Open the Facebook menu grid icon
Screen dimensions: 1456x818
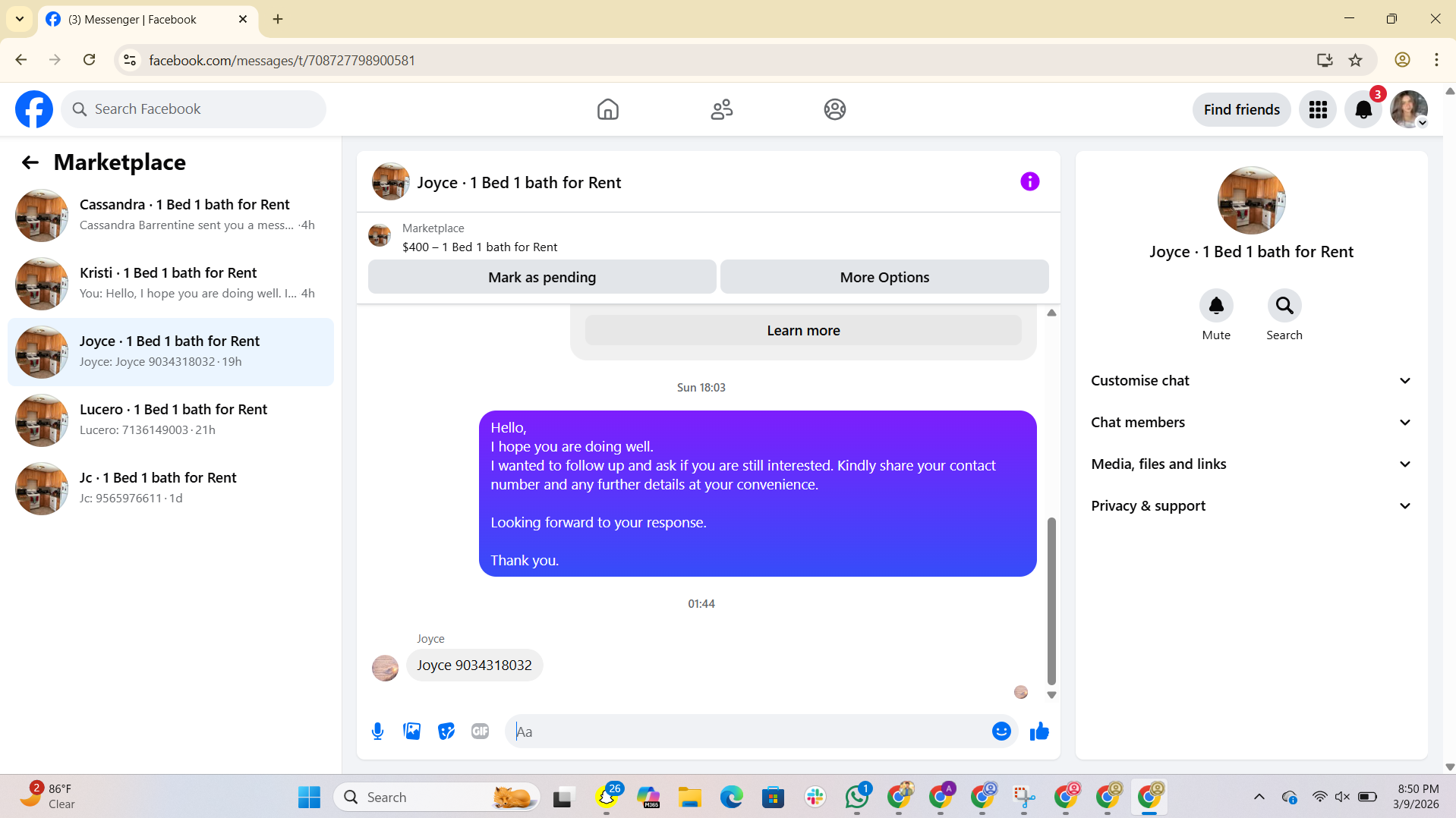pyautogui.click(x=1318, y=110)
